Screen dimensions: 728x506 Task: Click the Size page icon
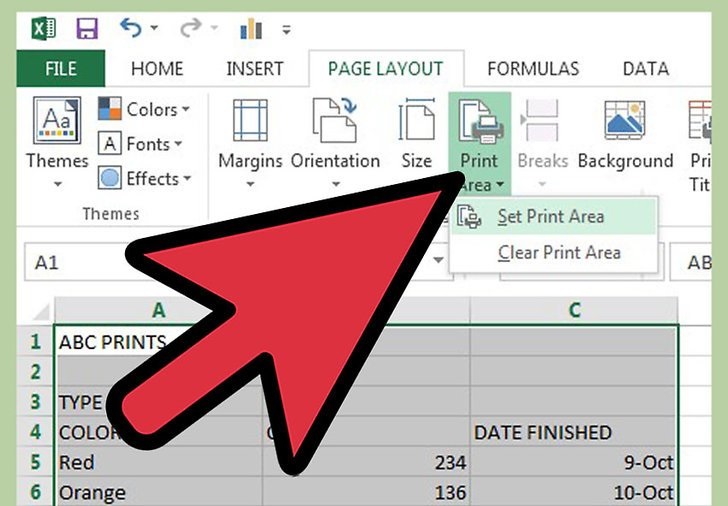[416, 120]
